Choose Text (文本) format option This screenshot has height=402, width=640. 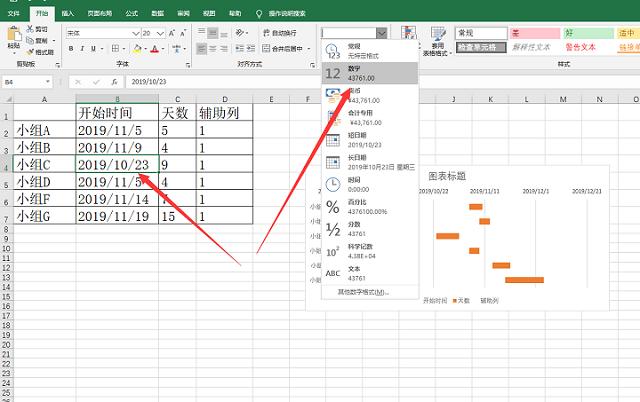pos(370,273)
